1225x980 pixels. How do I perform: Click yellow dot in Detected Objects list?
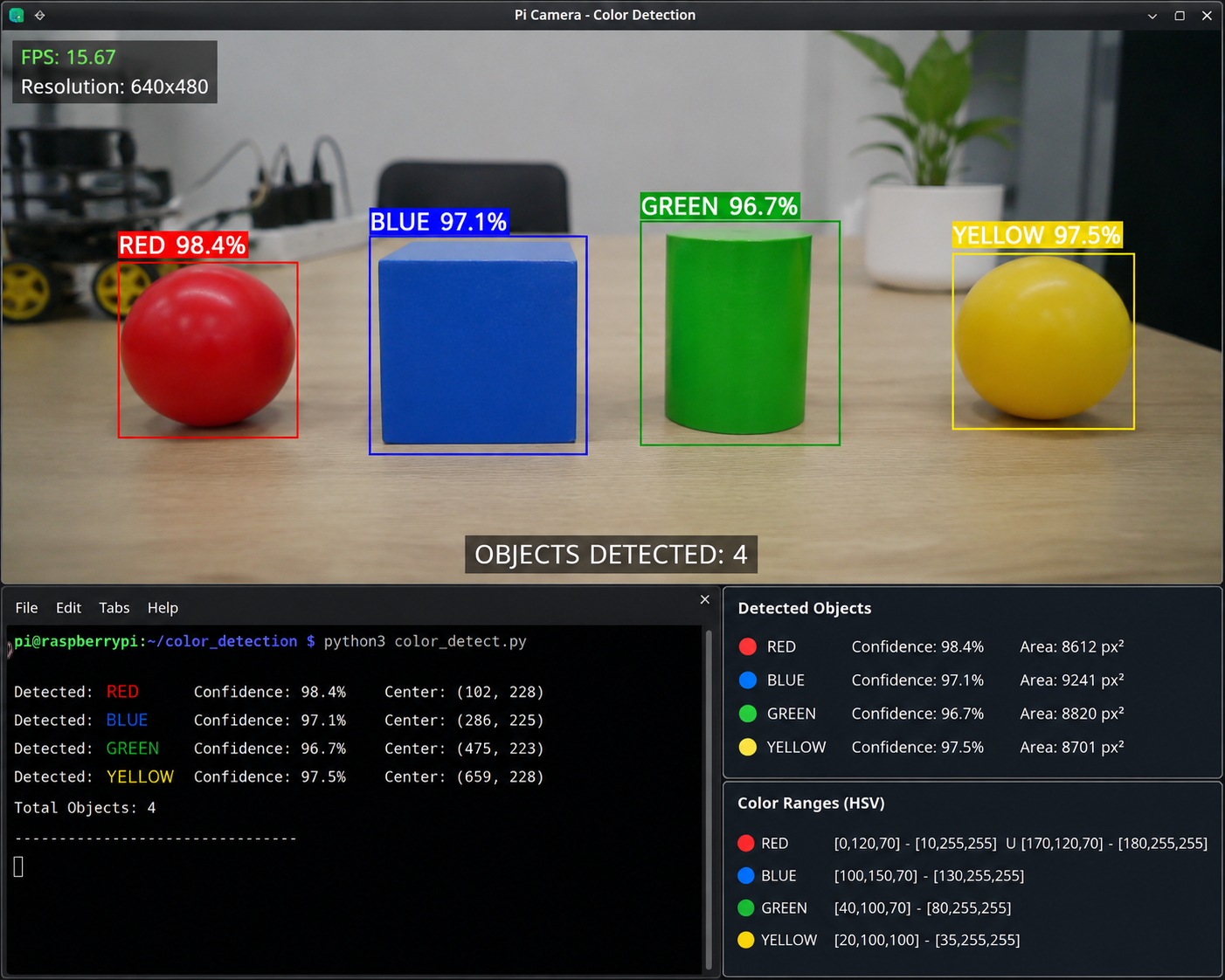pyautogui.click(x=747, y=747)
